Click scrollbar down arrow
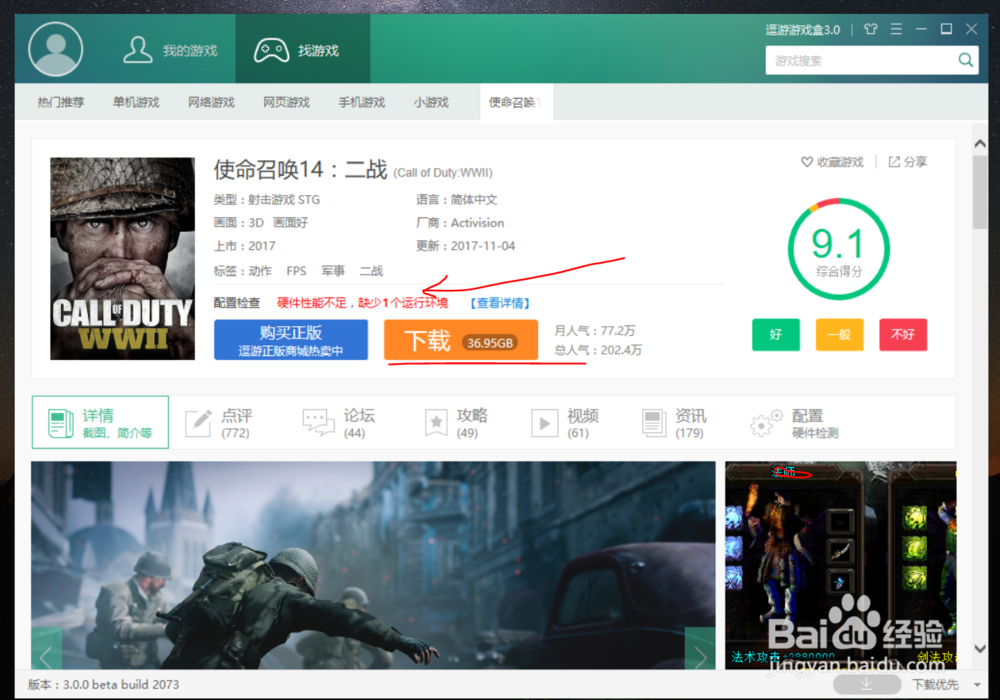1000x700 pixels. [x=980, y=648]
